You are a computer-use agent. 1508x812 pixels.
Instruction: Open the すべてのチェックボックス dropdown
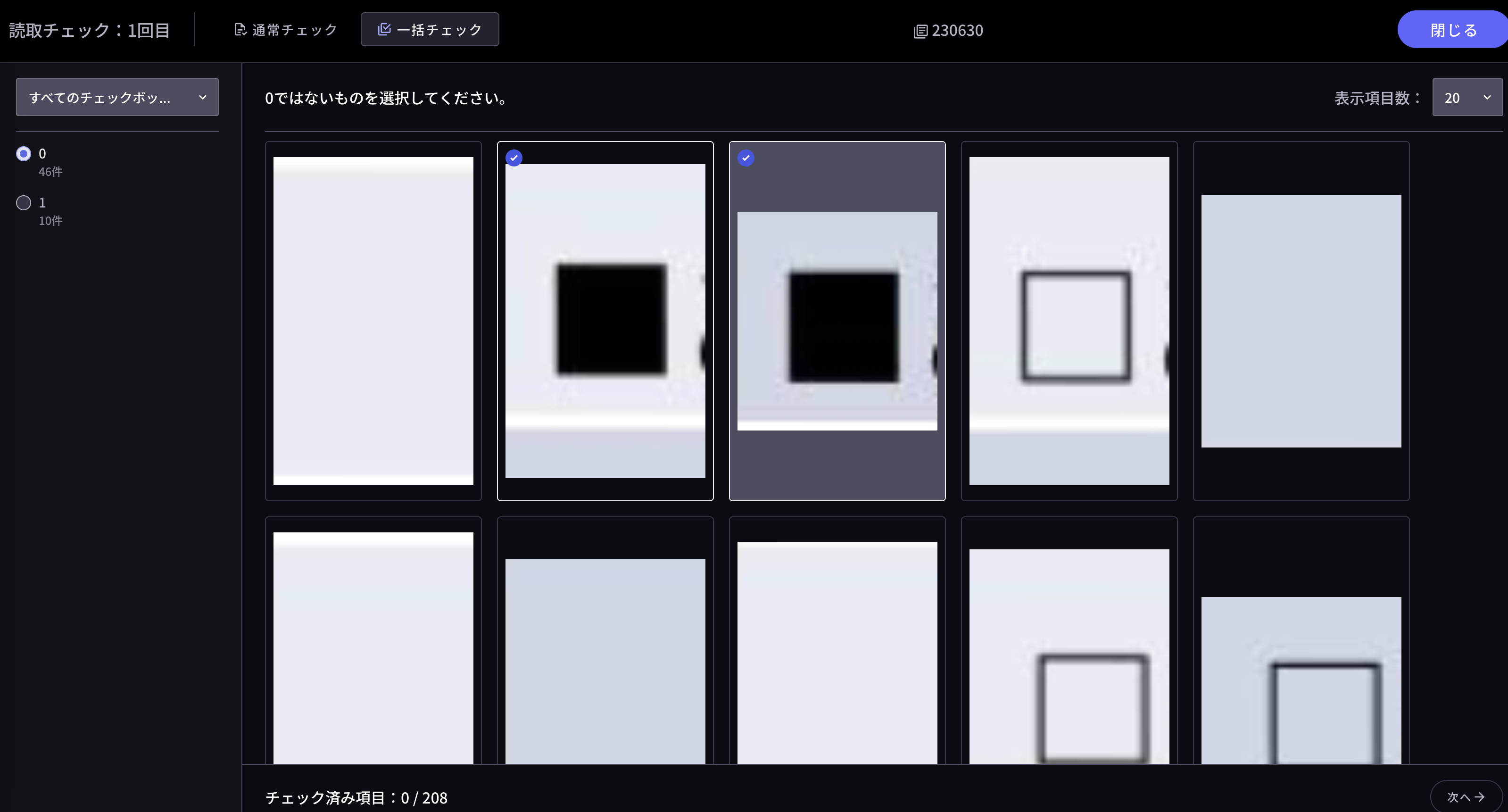pos(117,97)
